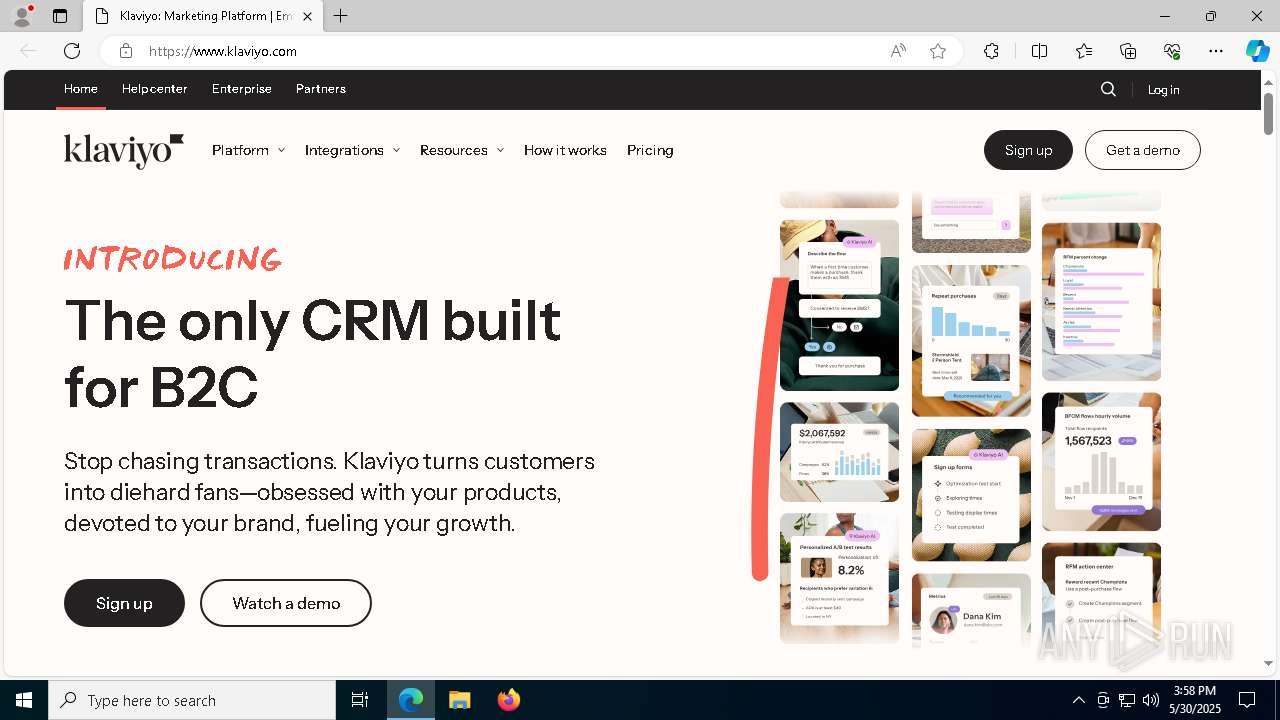The height and width of the screenshot is (720, 1280).
Task: Open the notification center icon
Action: click(1247, 700)
